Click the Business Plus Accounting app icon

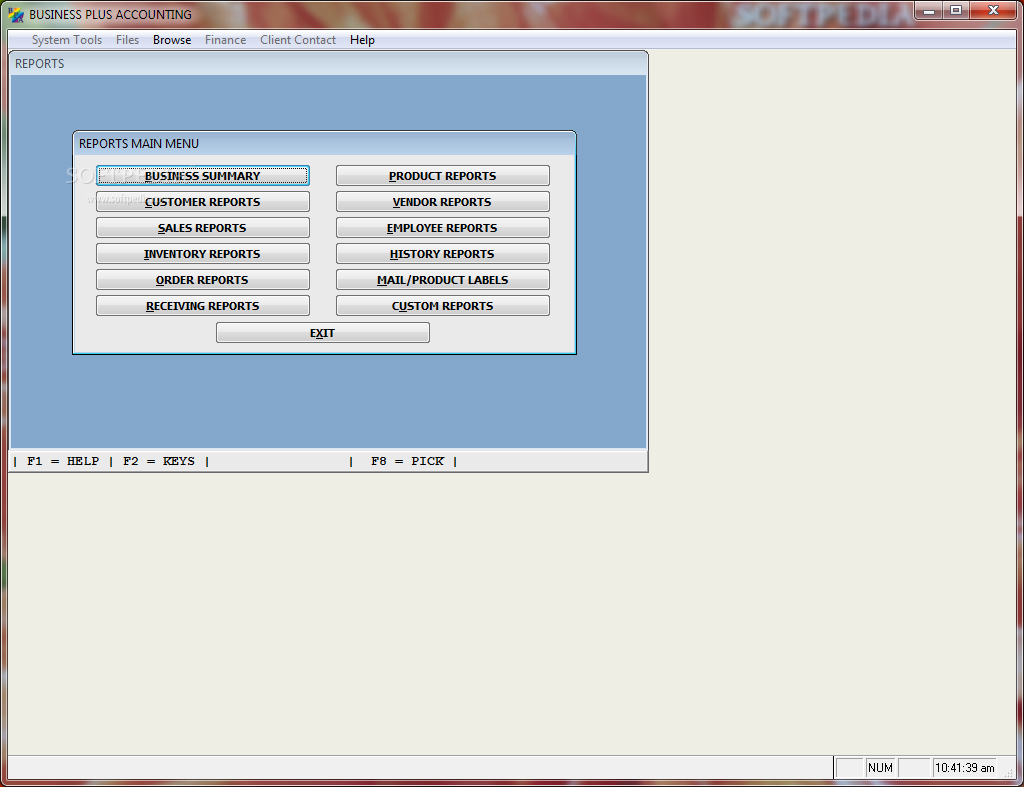point(16,14)
